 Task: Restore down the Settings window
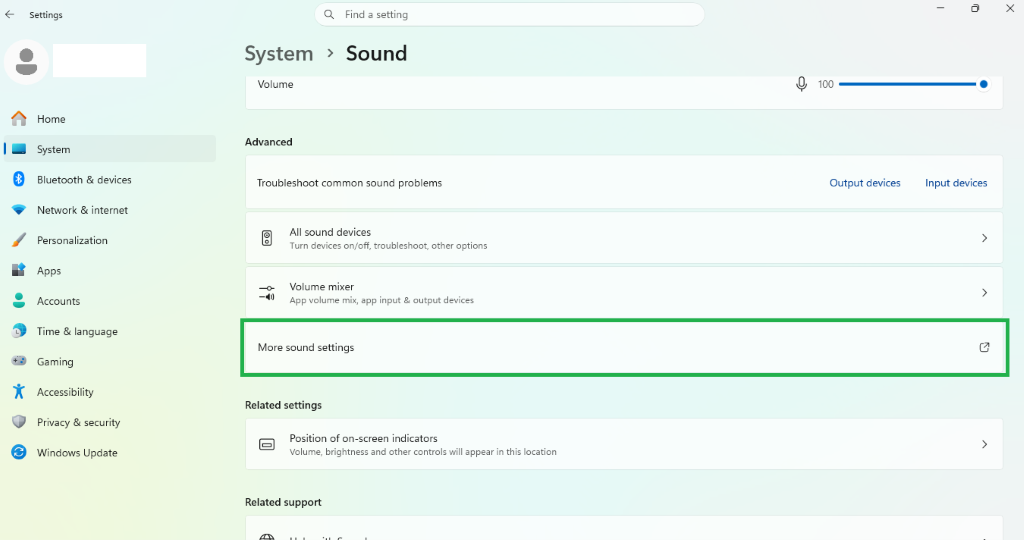coord(974,8)
